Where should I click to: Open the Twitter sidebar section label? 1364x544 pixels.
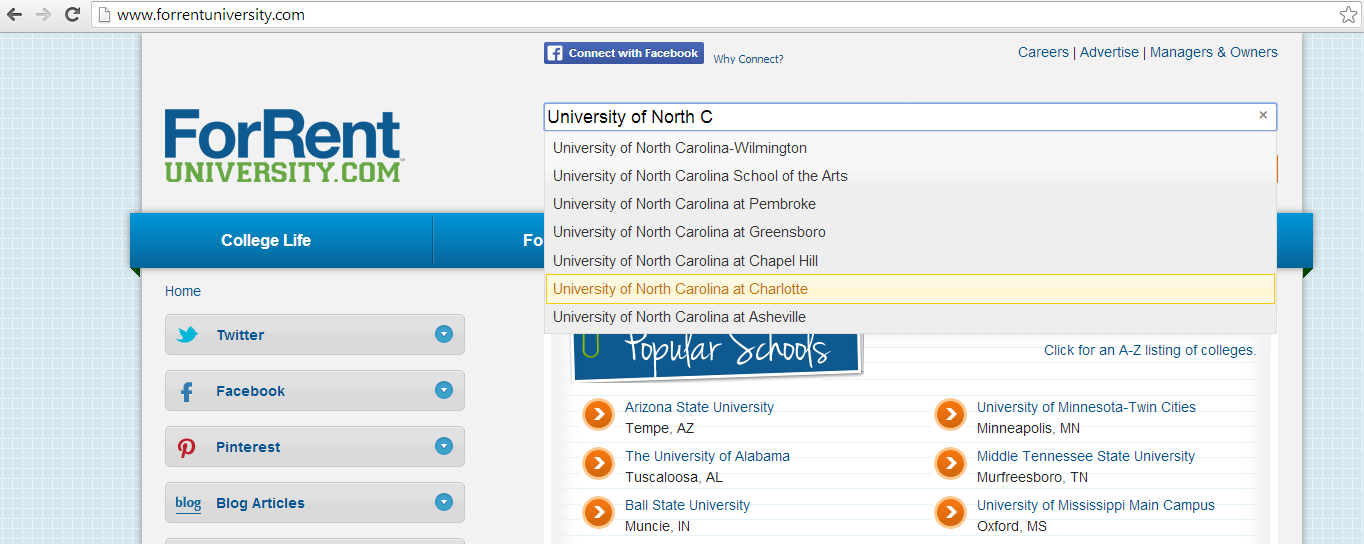point(240,335)
